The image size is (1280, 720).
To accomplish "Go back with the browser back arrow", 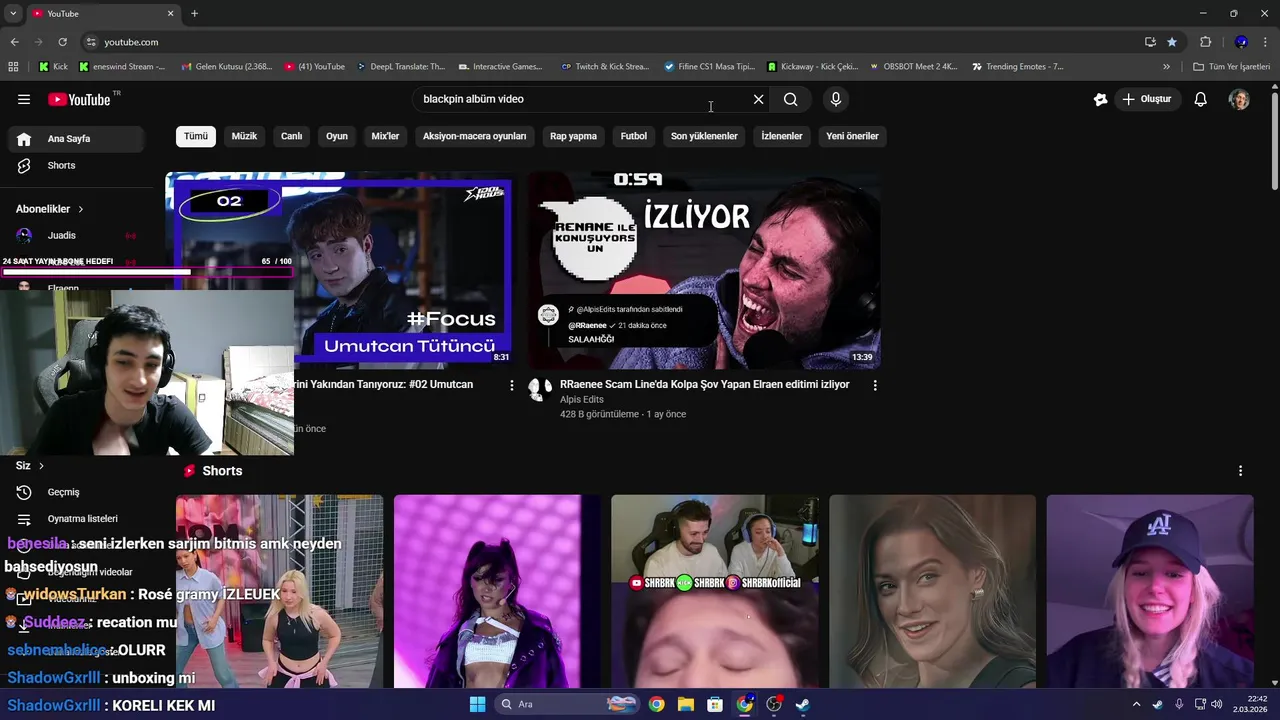I will click(x=14, y=42).
